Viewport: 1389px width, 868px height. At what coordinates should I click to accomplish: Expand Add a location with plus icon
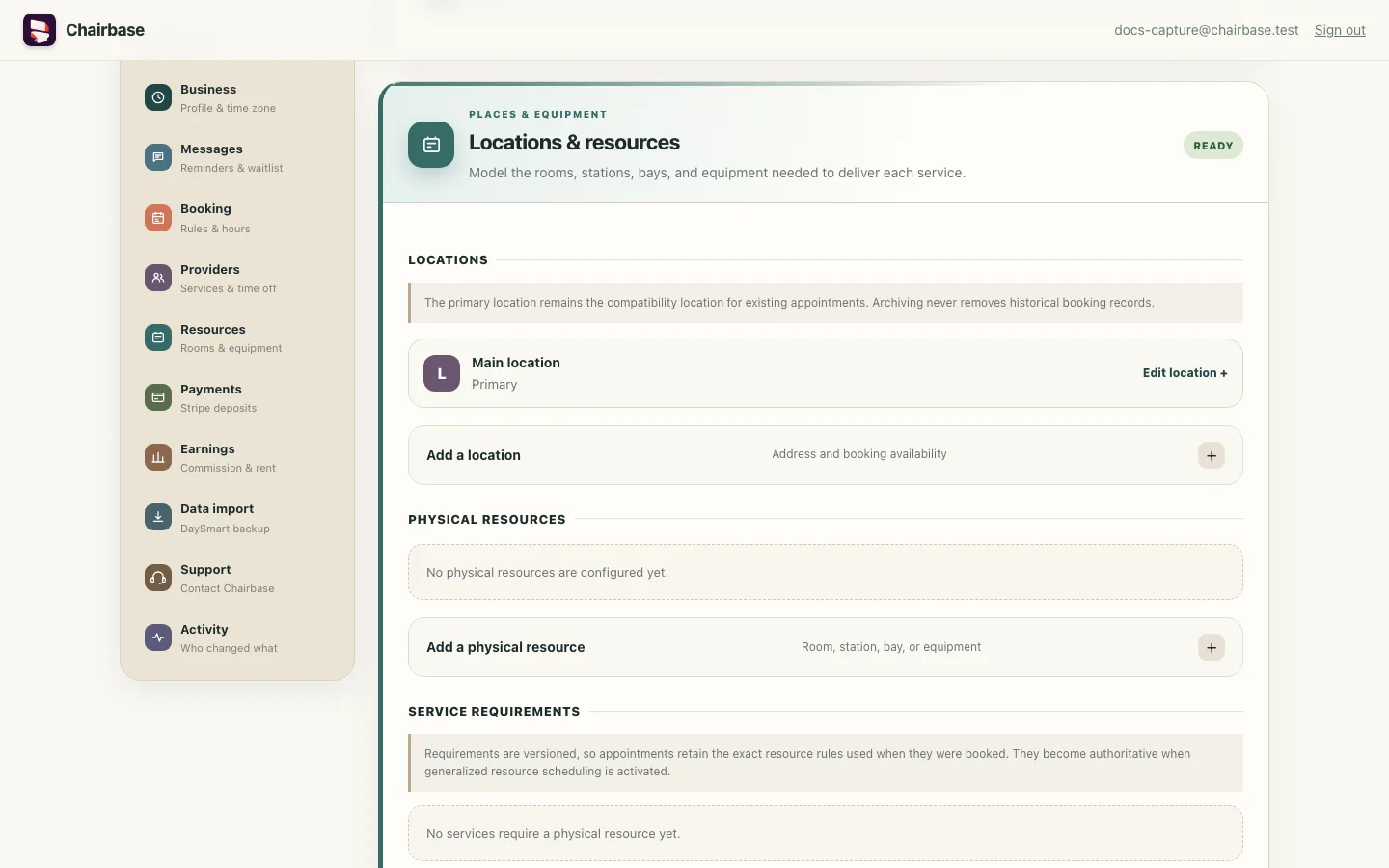[1212, 455]
